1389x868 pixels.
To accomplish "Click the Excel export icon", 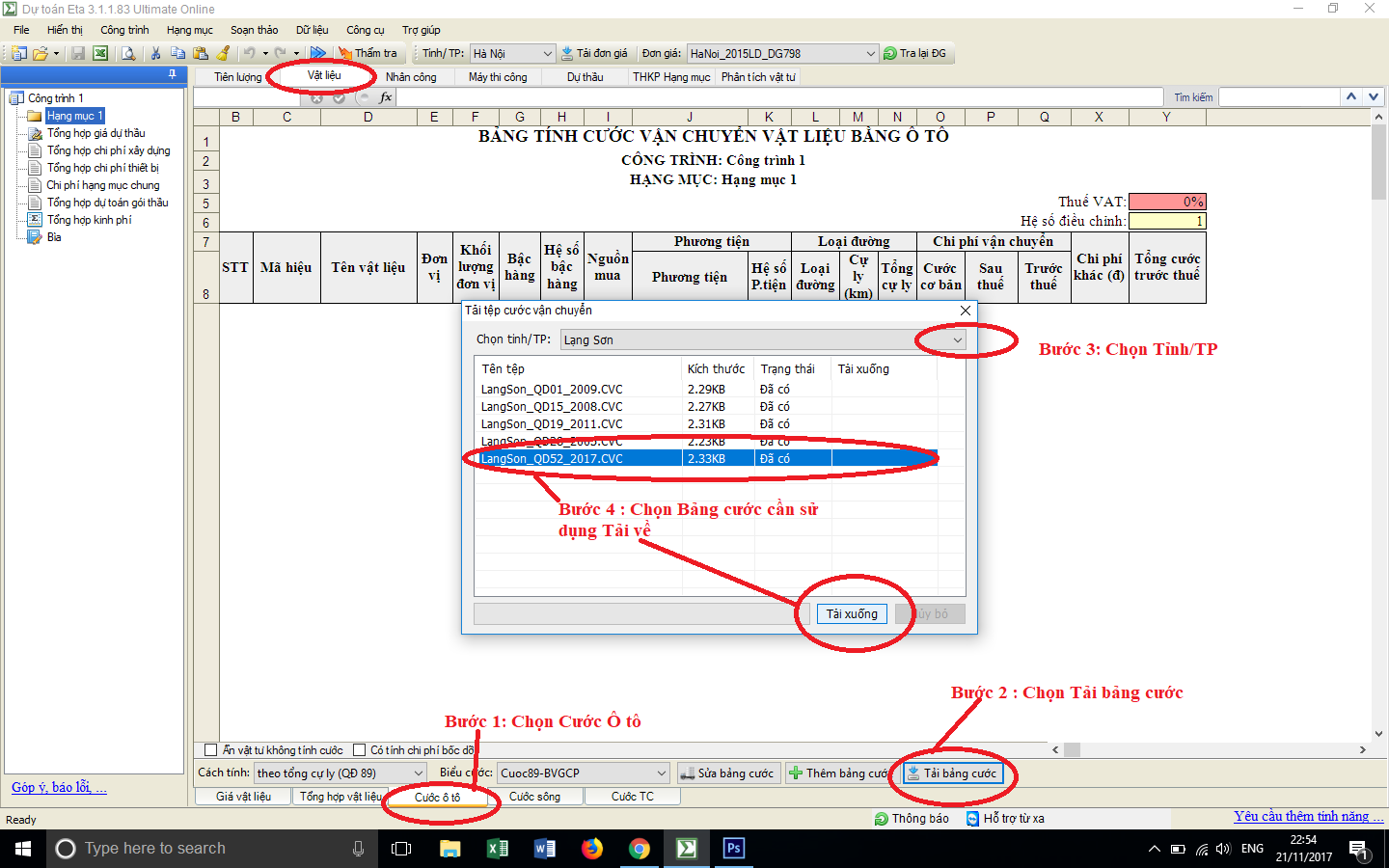I will (100, 54).
